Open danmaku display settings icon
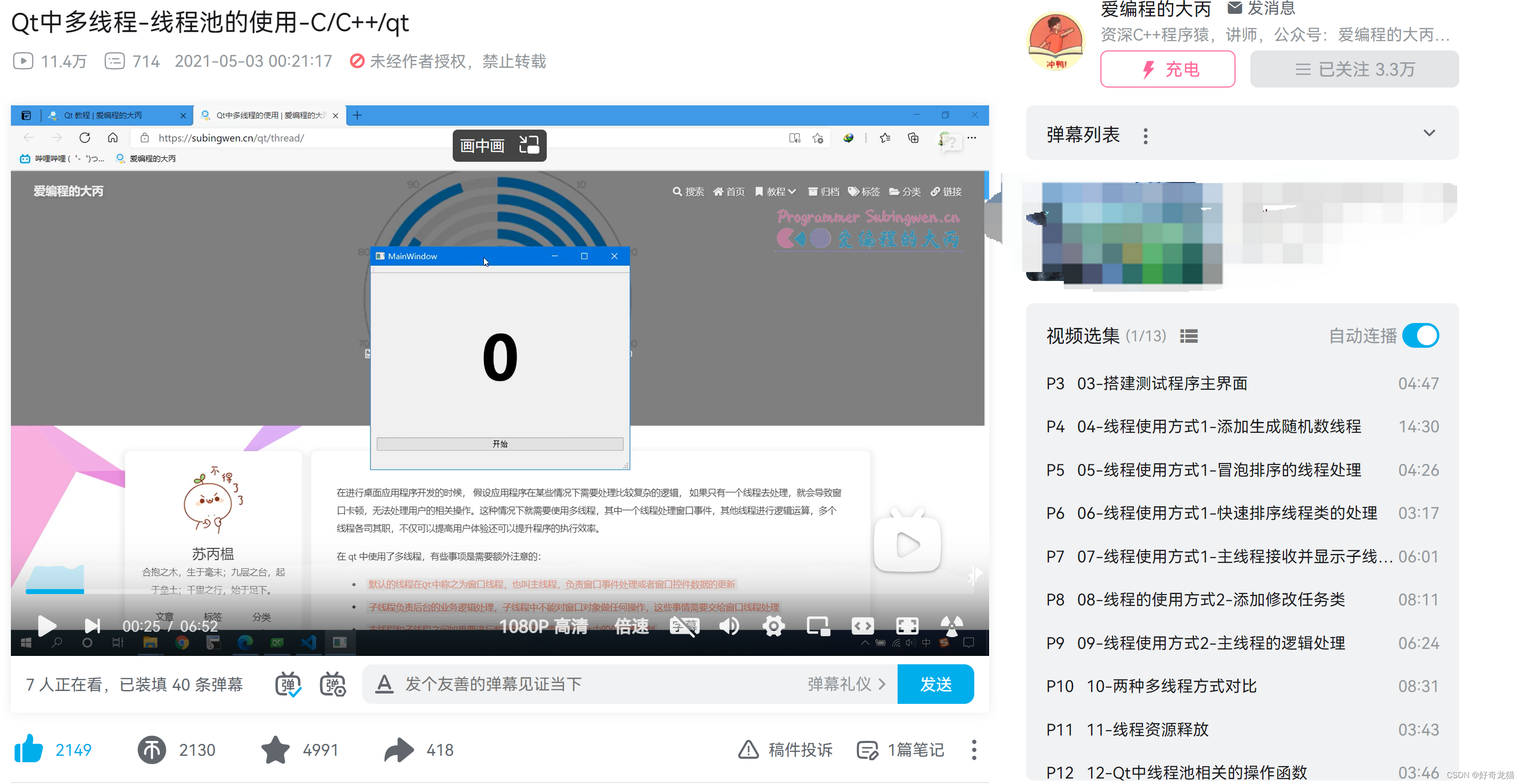This screenshot has height=784, width=1522. [333, 684]
